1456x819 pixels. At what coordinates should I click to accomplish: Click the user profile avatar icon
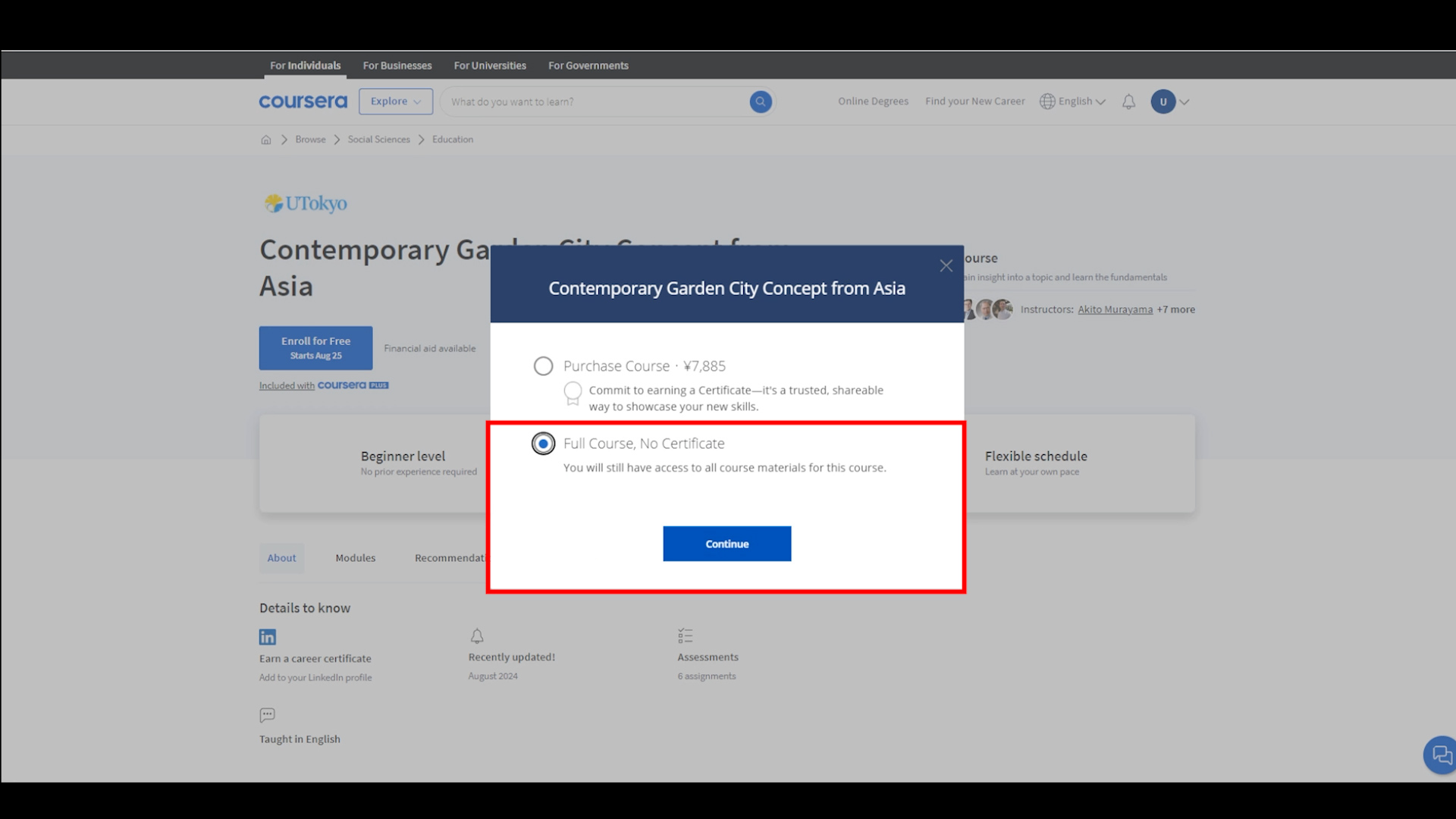(x=1162, y=101)
